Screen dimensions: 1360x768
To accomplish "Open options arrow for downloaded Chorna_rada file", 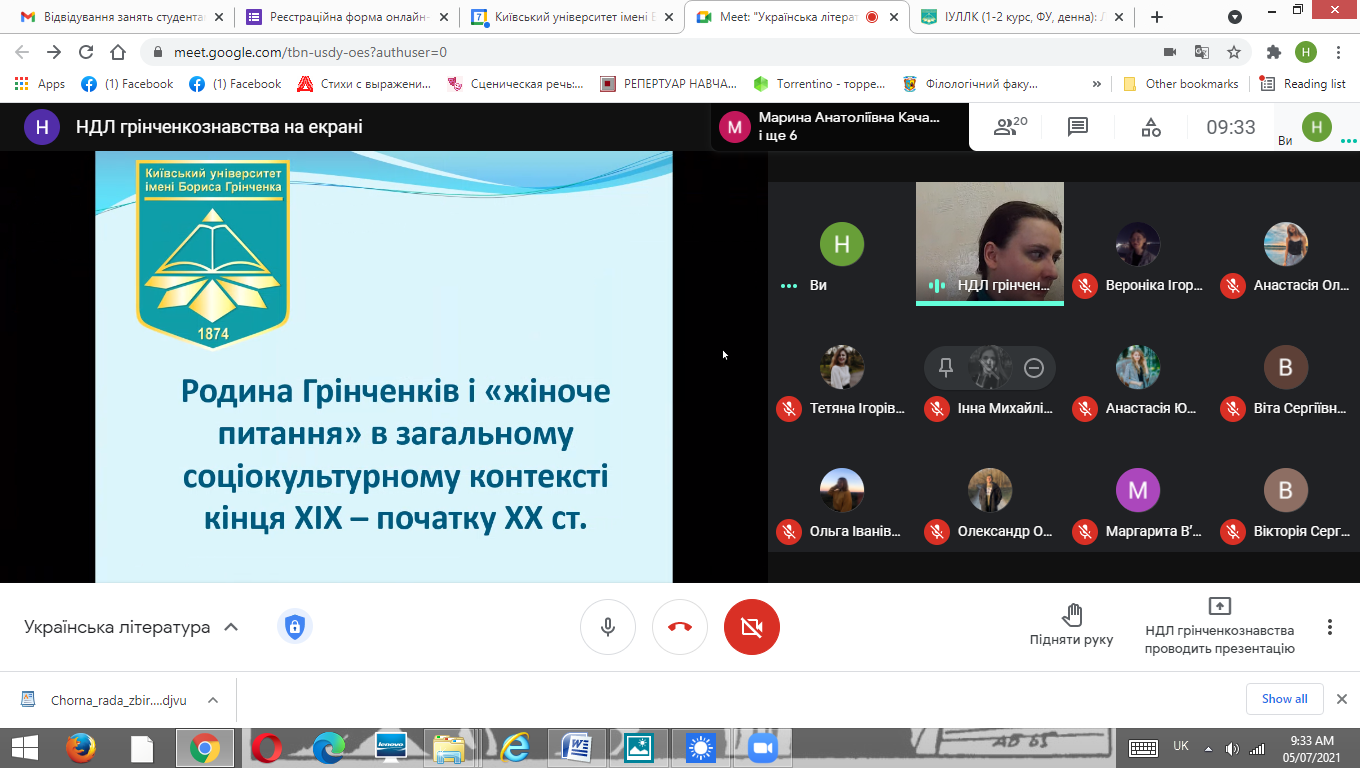I will tap(211, 700).
